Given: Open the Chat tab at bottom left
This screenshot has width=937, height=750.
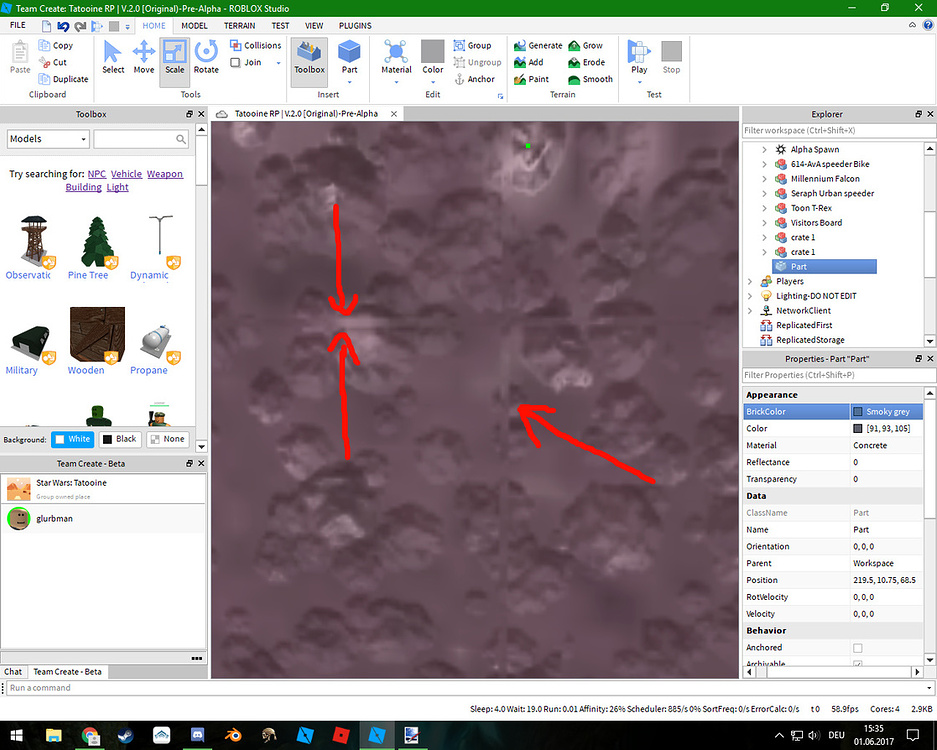Looking at the screenshot, I should (x=13, y=671).
